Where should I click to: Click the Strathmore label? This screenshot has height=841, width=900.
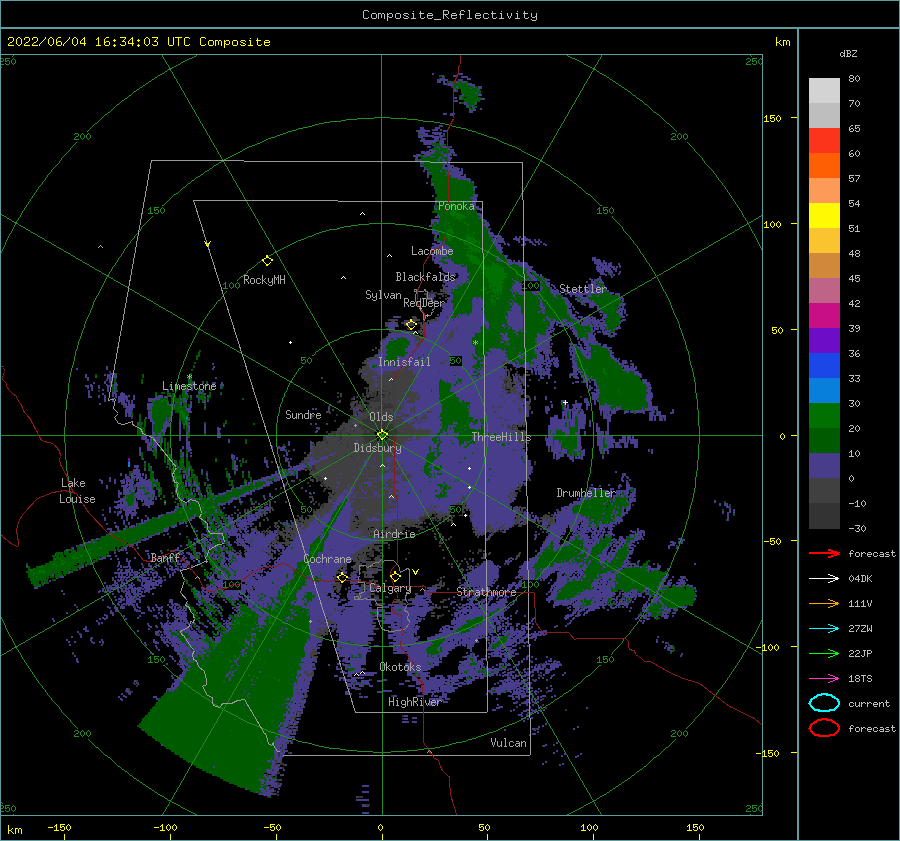point(486,592)
